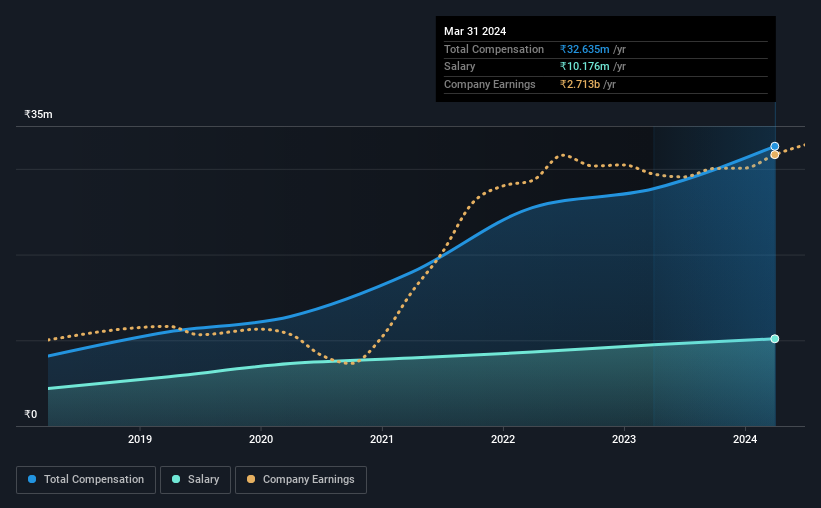The width and height of the screenshot is (821, 508).
Task: Select the teal Salary data point
Action: coord(774,339)
